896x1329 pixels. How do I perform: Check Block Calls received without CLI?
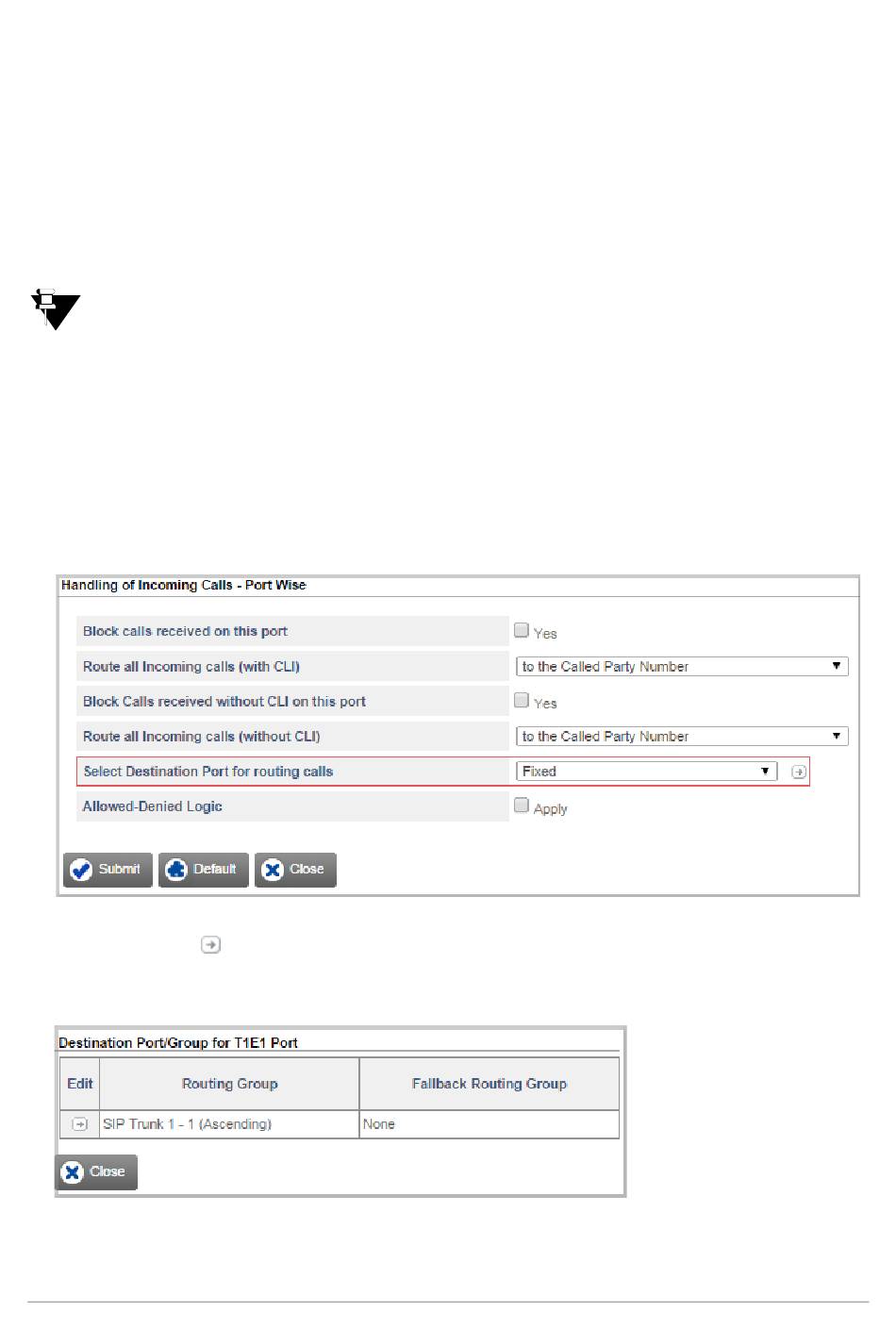coord(522,700)
